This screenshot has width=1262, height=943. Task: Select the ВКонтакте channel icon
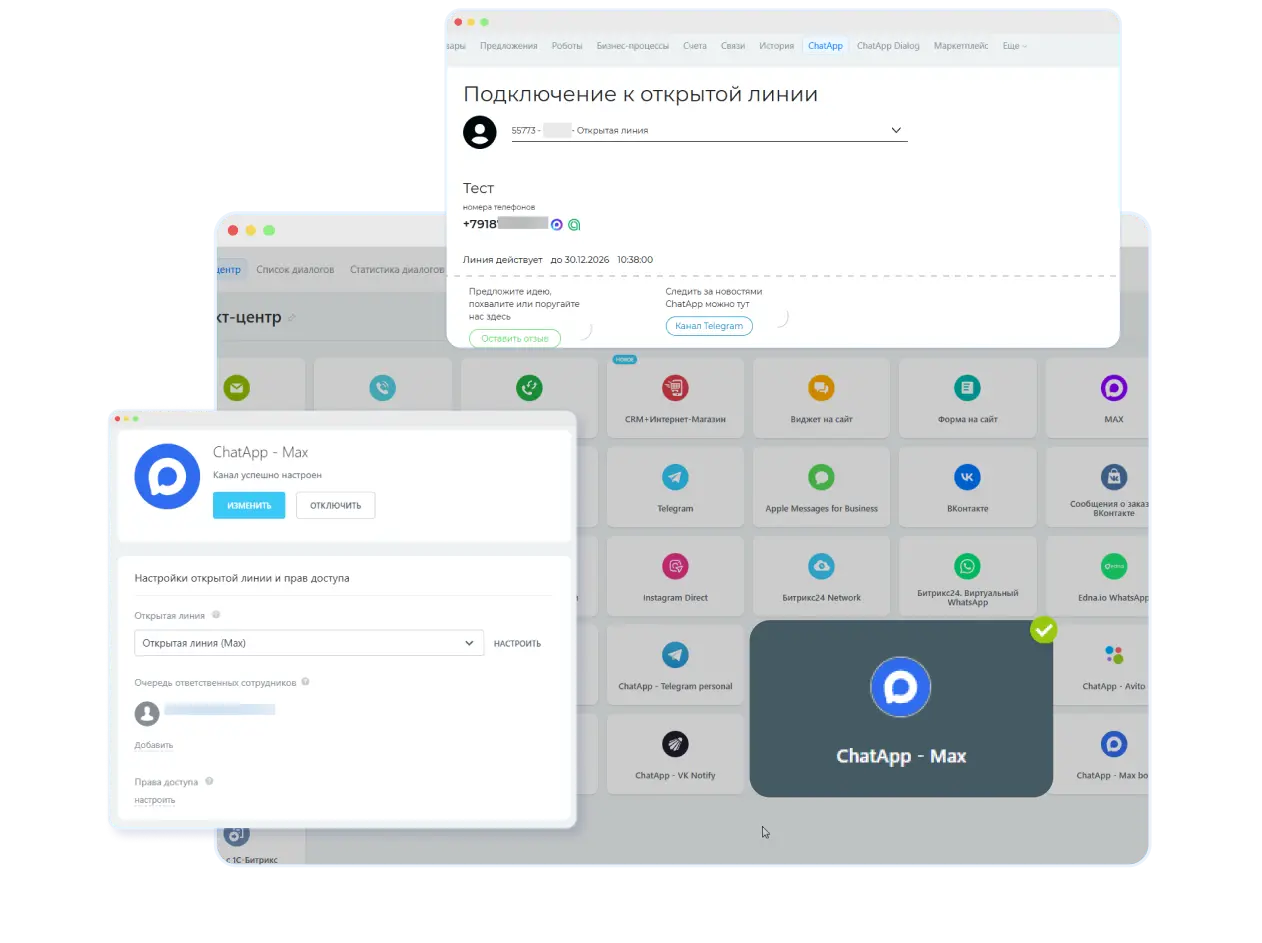point(967,477)
